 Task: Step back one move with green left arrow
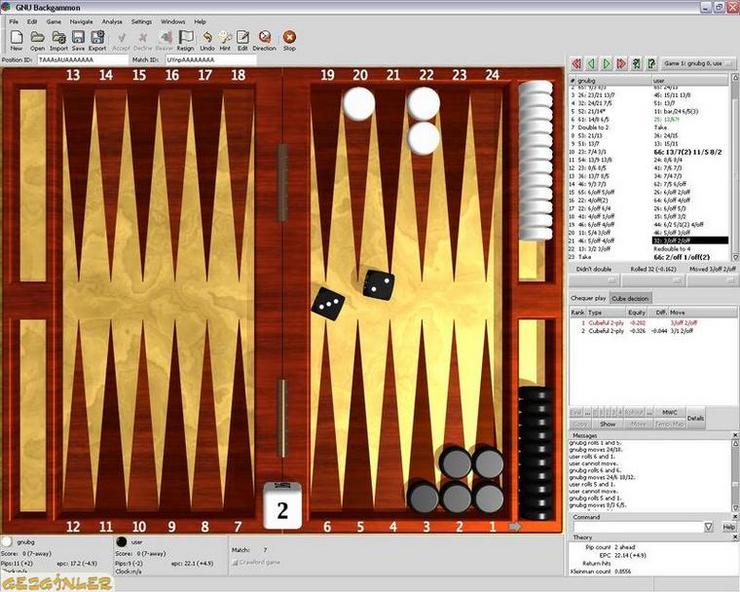(x=591, y=63)
